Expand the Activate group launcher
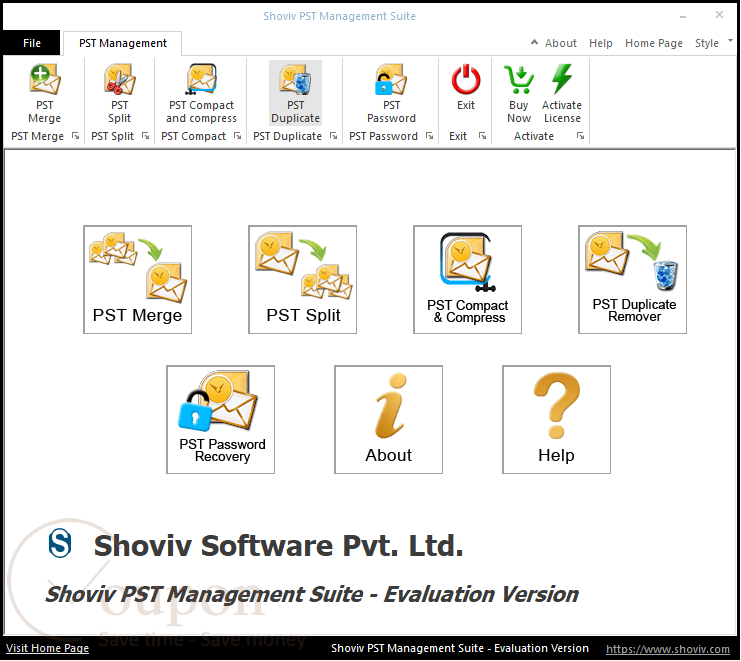 tap(581, 136)
